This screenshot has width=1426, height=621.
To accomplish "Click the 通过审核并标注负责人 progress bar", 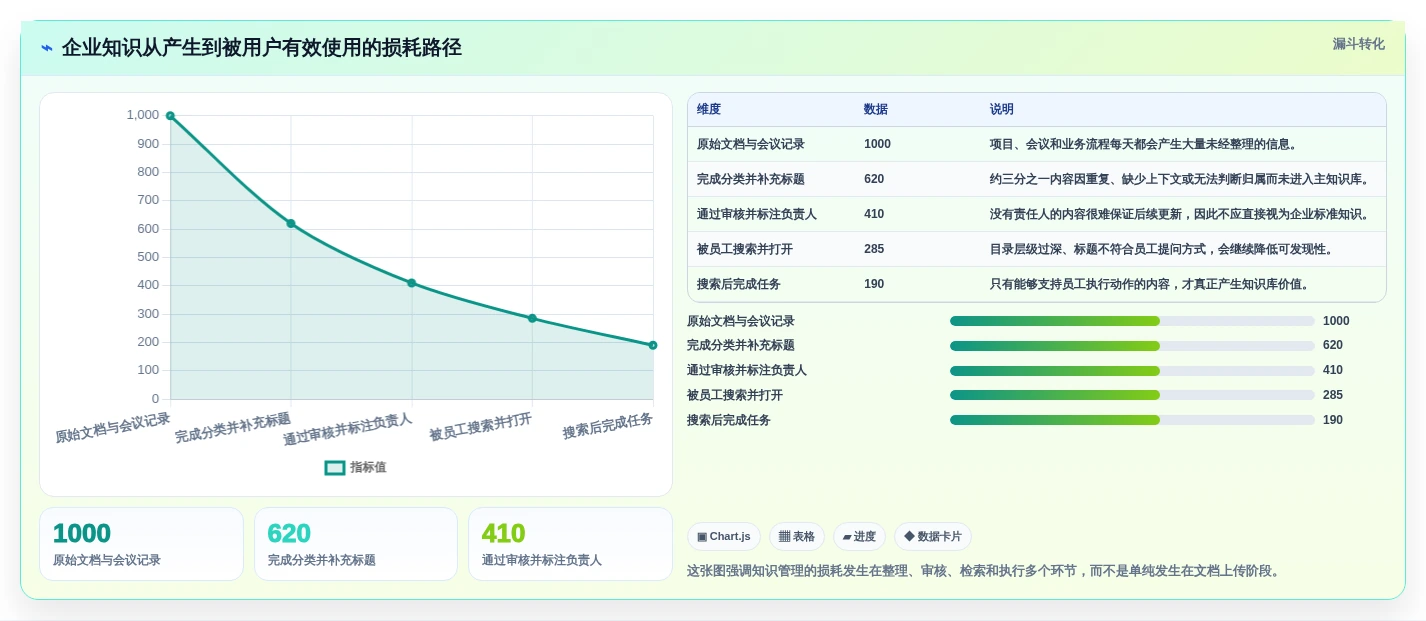I will click(1132, 371).
